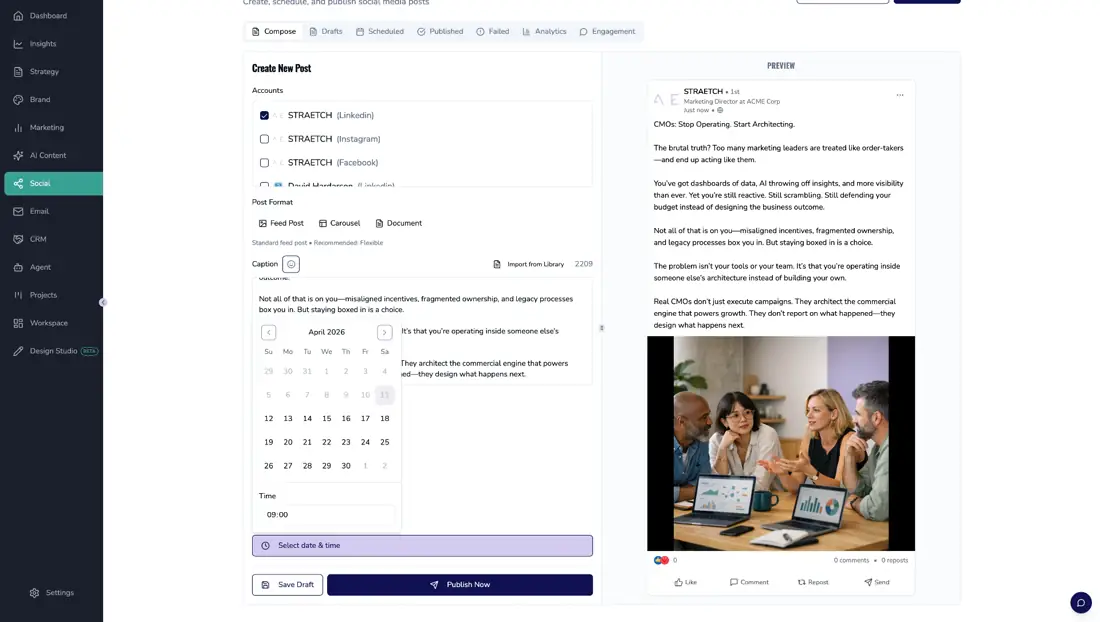
Task: Open the chat support bubble
Action: pyautogui.click(x=1080, y=602)
